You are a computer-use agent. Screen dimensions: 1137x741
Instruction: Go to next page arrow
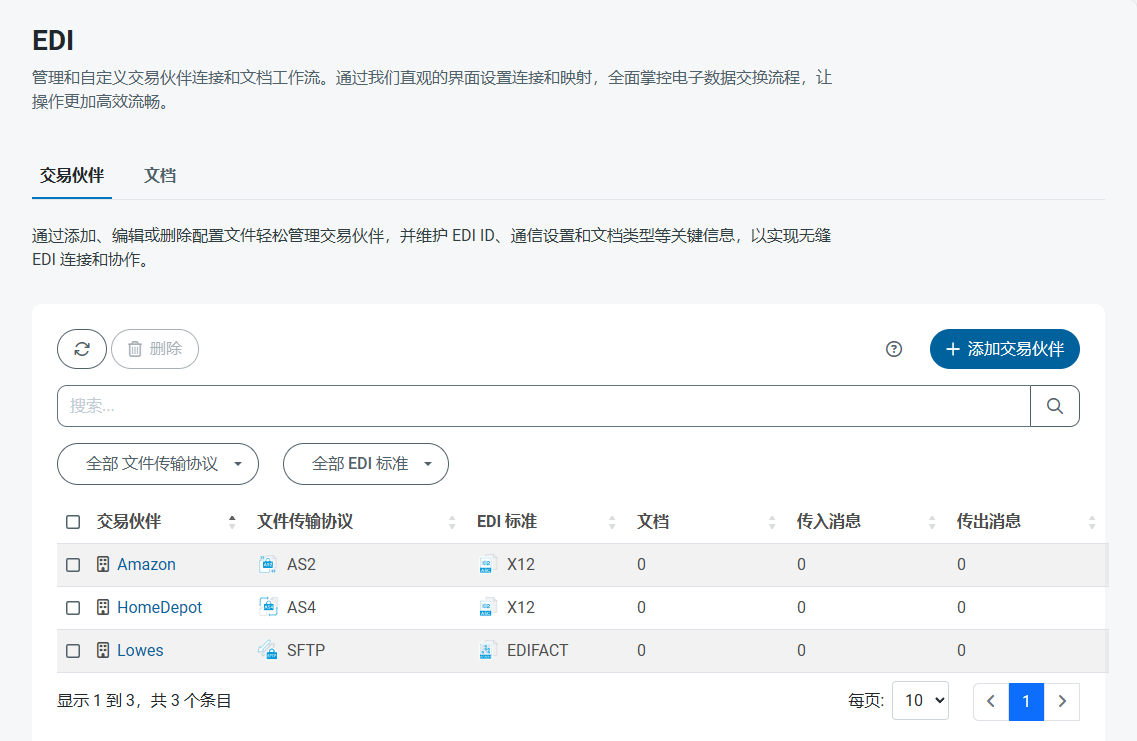click(x=1062, y=701)
